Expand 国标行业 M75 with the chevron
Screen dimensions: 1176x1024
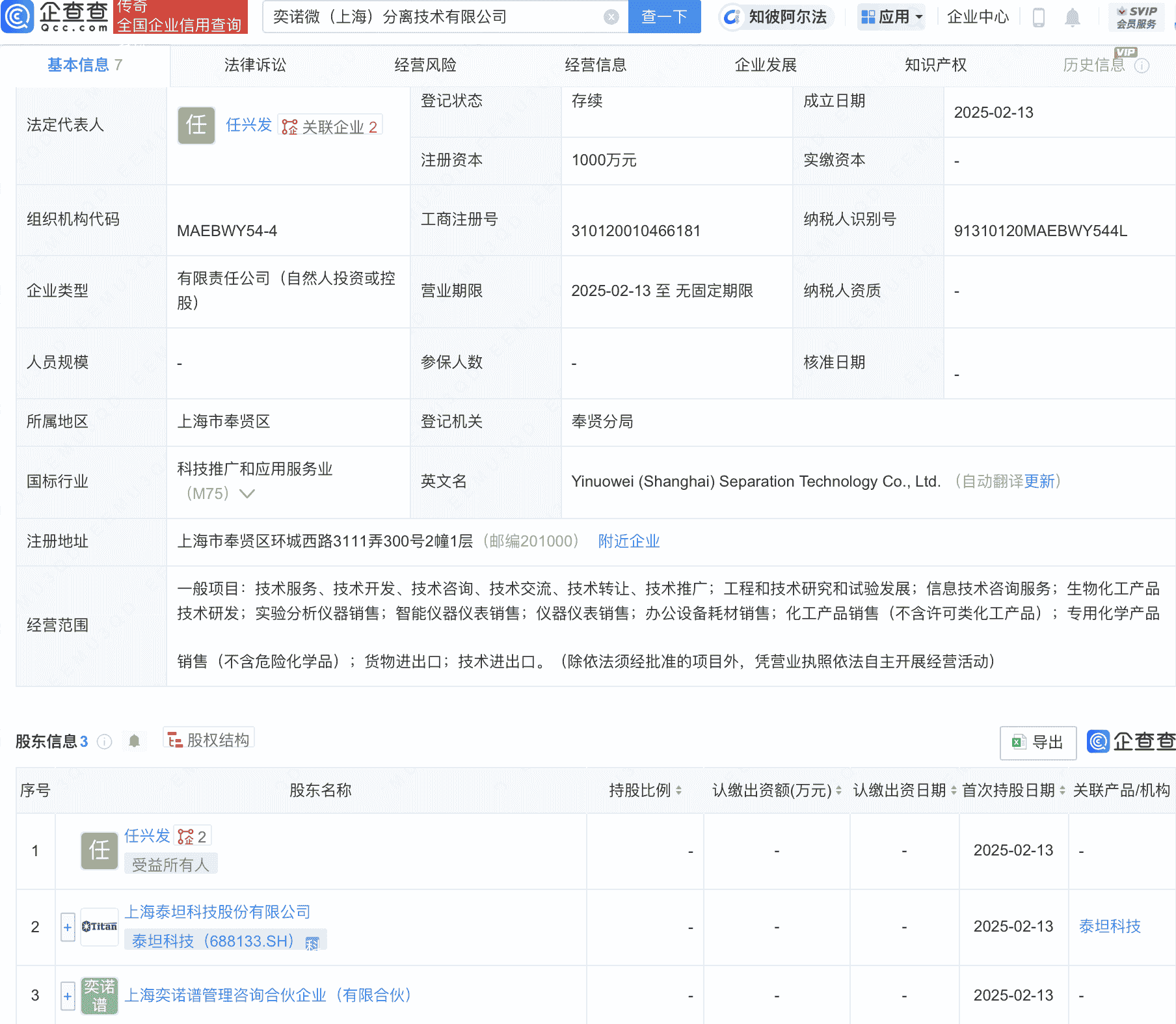point(247,494)
